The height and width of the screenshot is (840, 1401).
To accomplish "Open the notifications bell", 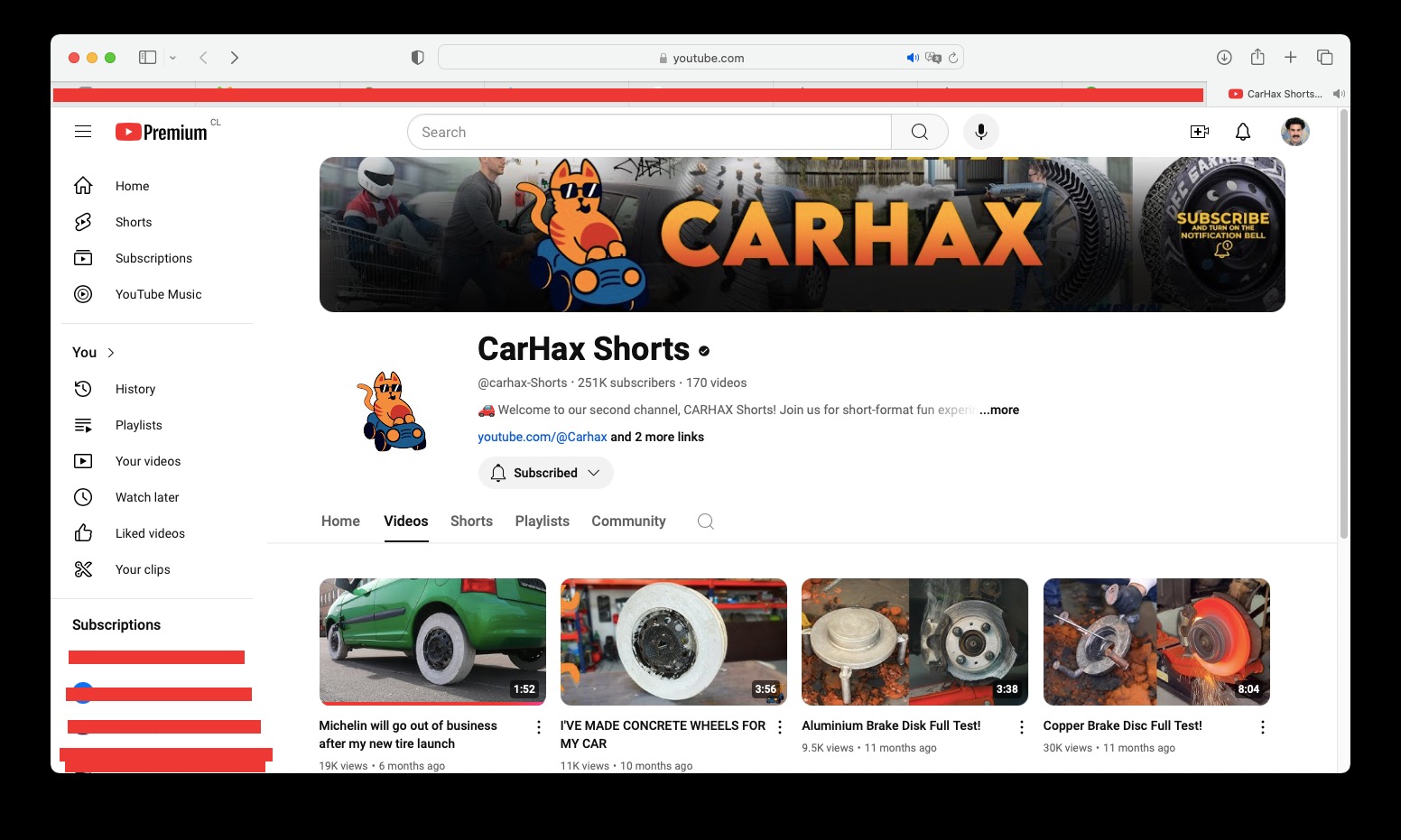I will tap(1243, 132).
